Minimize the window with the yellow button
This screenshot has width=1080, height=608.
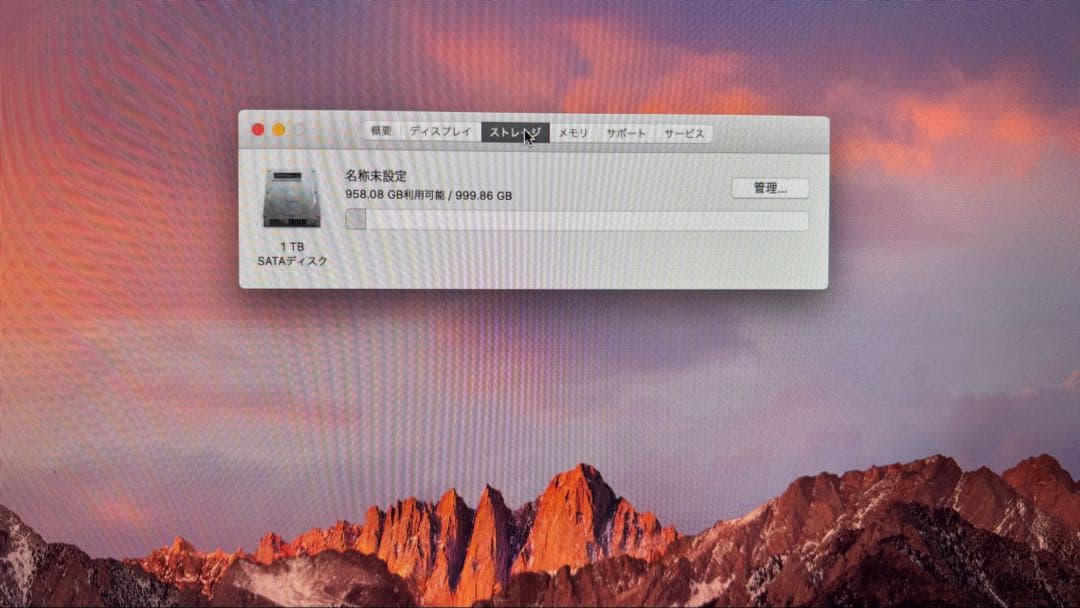[276, 129]
